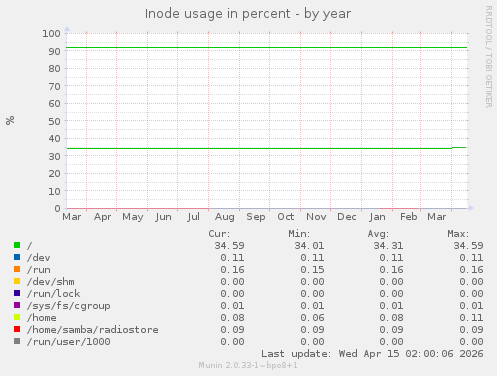Viewport: 497px width, 376px height.
Task: Click the red swatch for /home/samba/radiostore
Action: (x=17, y=329)
